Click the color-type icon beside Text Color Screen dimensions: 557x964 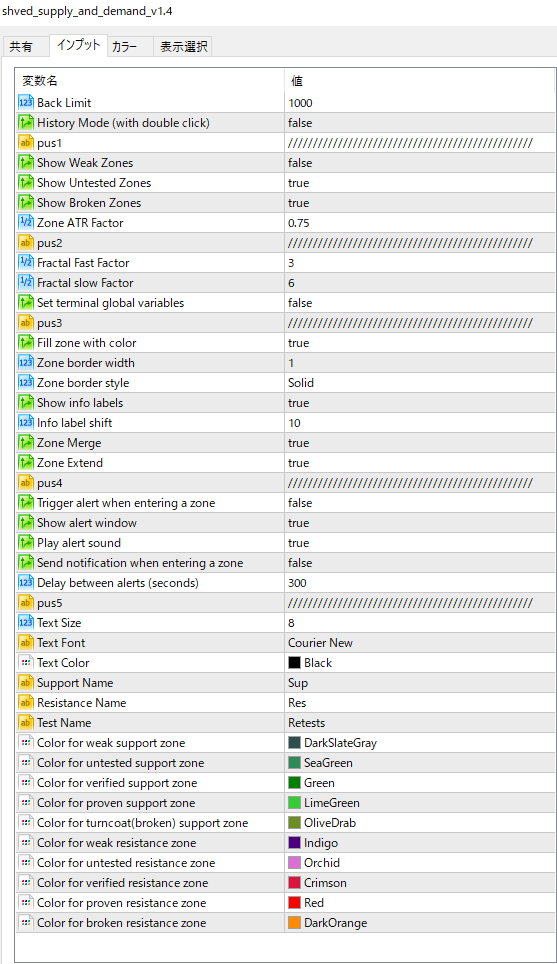[26, 663]
